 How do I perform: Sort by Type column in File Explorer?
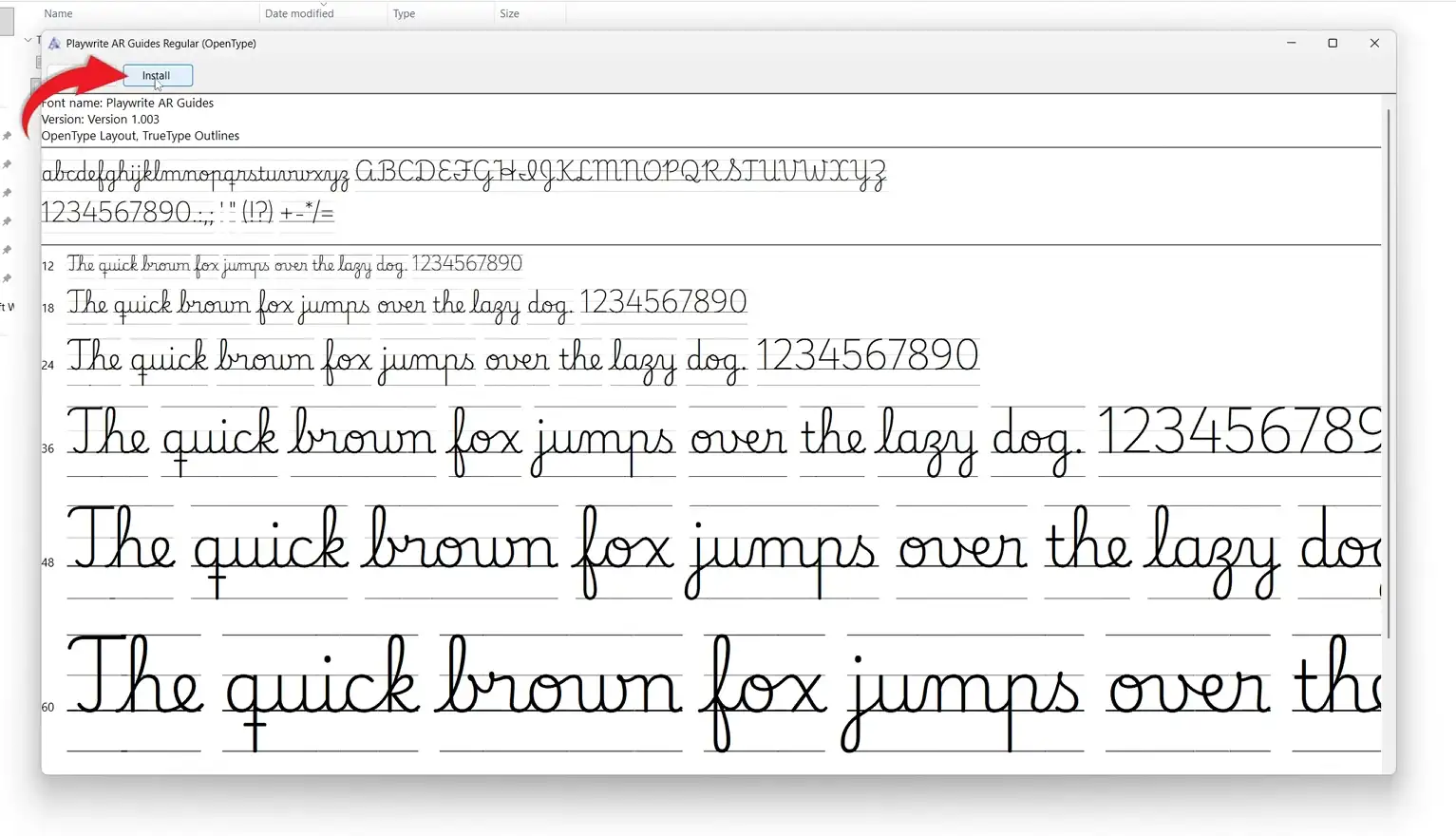coord(405,13)
